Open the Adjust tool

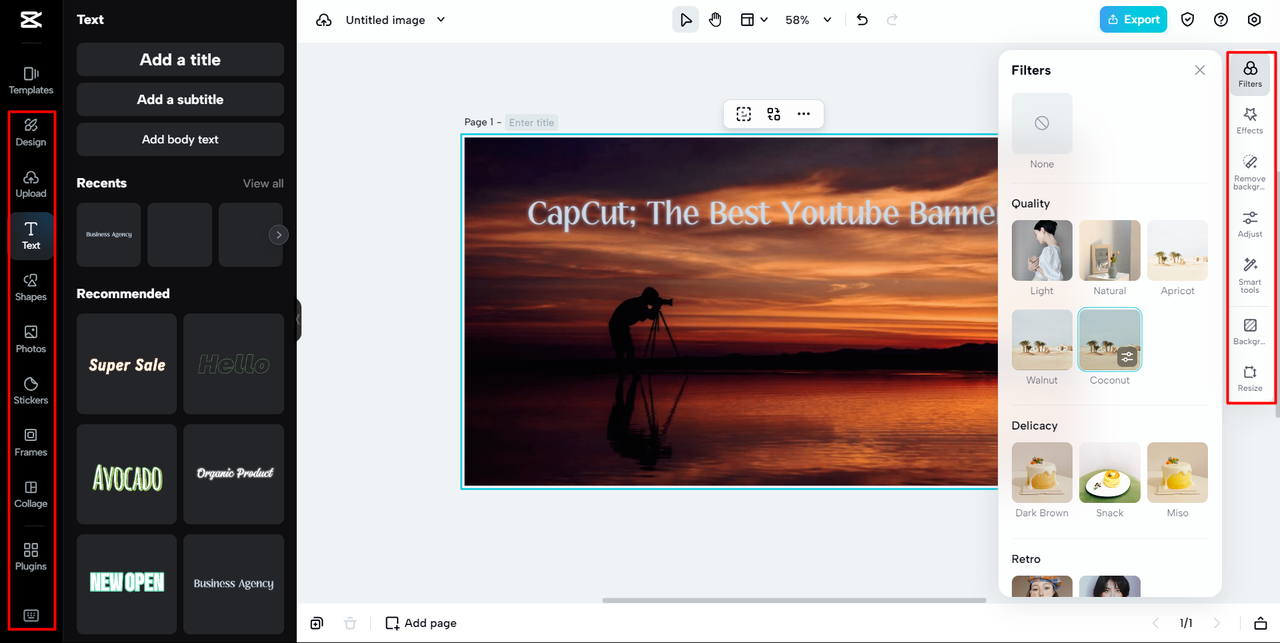click(1250, 224)
